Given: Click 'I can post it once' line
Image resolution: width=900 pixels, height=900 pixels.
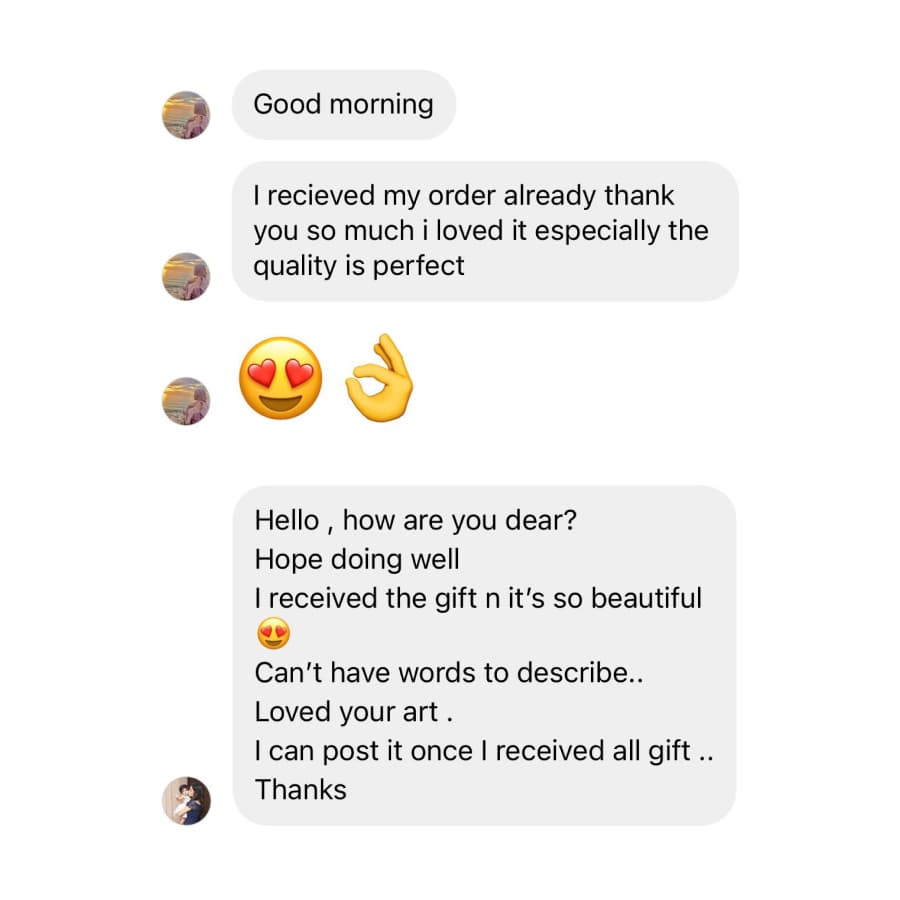Looking at the screenshot, I should [x=363, y=751].
